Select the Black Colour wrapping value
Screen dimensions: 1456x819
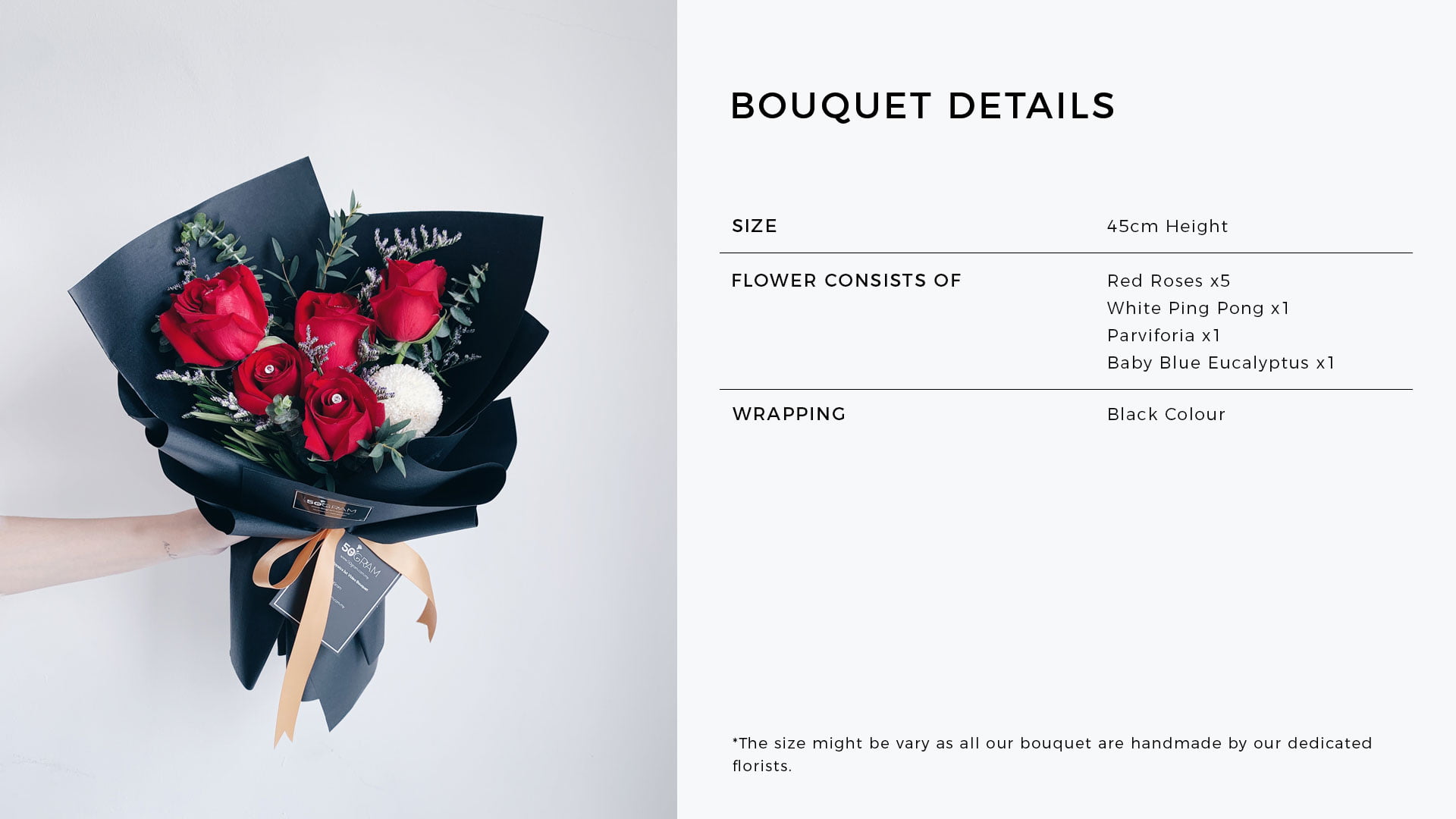click(1166, 414)
